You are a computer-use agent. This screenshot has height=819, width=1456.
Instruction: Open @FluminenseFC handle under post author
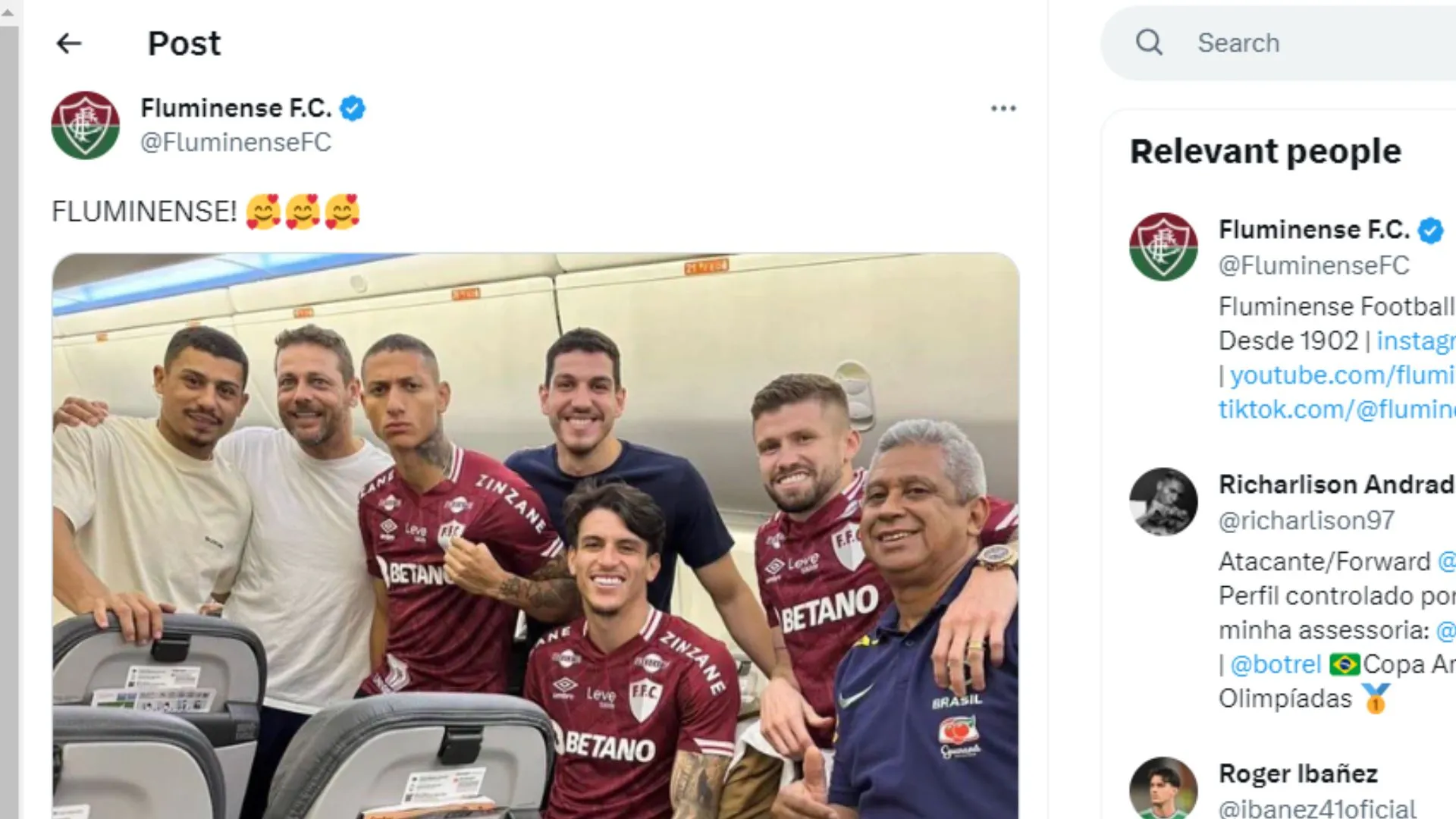(x=236, y=143)
